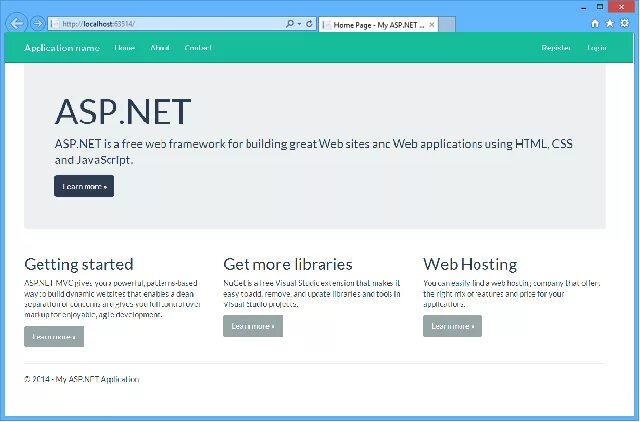Image resolution: width=640 pixels, height=422 pixels.
Task: Refresh the page with reload icon
Action: pyautogui.click(x=309, y=24)
